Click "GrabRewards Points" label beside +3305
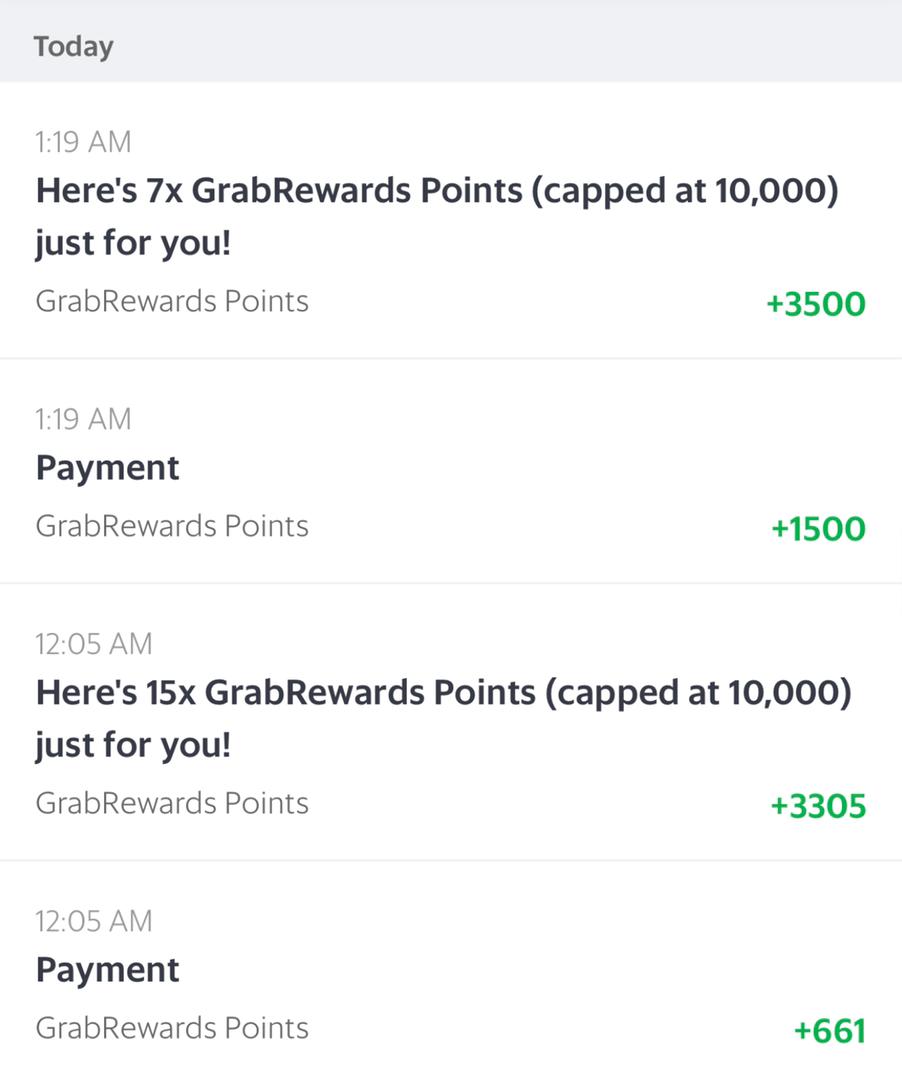Viewport: 902px width, 1080px height. 172,803
